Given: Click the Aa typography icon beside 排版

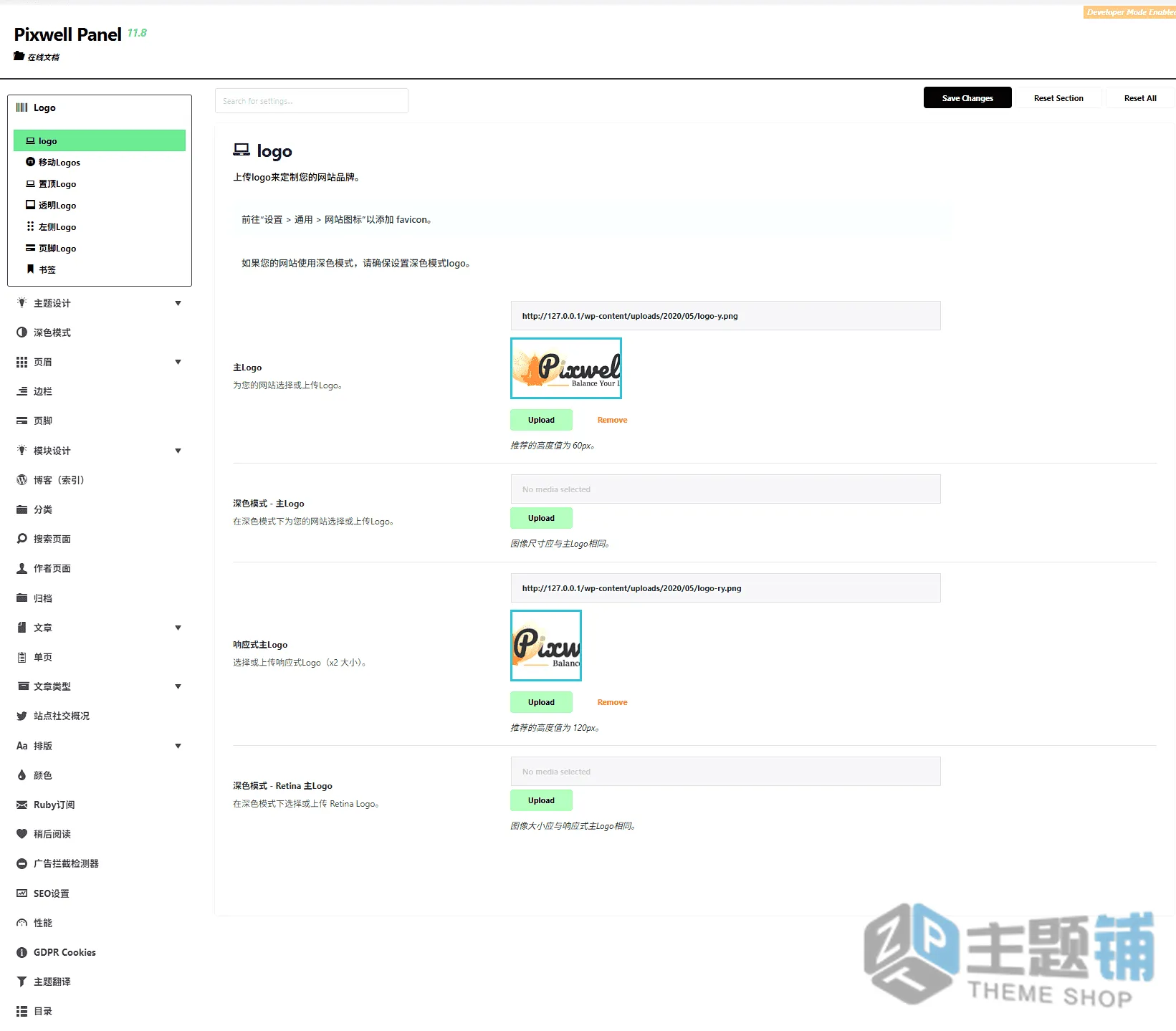Looking at the screenshot, I should (x=21, y=746).
